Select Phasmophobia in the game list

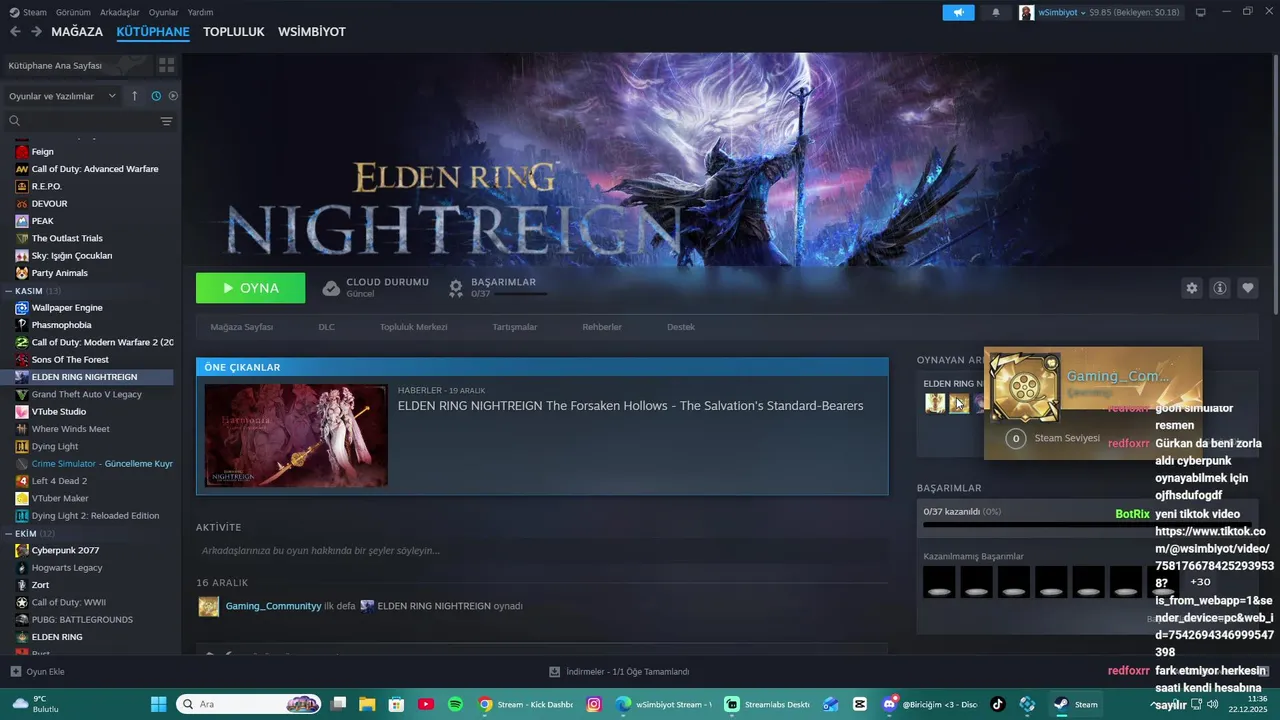61,325
